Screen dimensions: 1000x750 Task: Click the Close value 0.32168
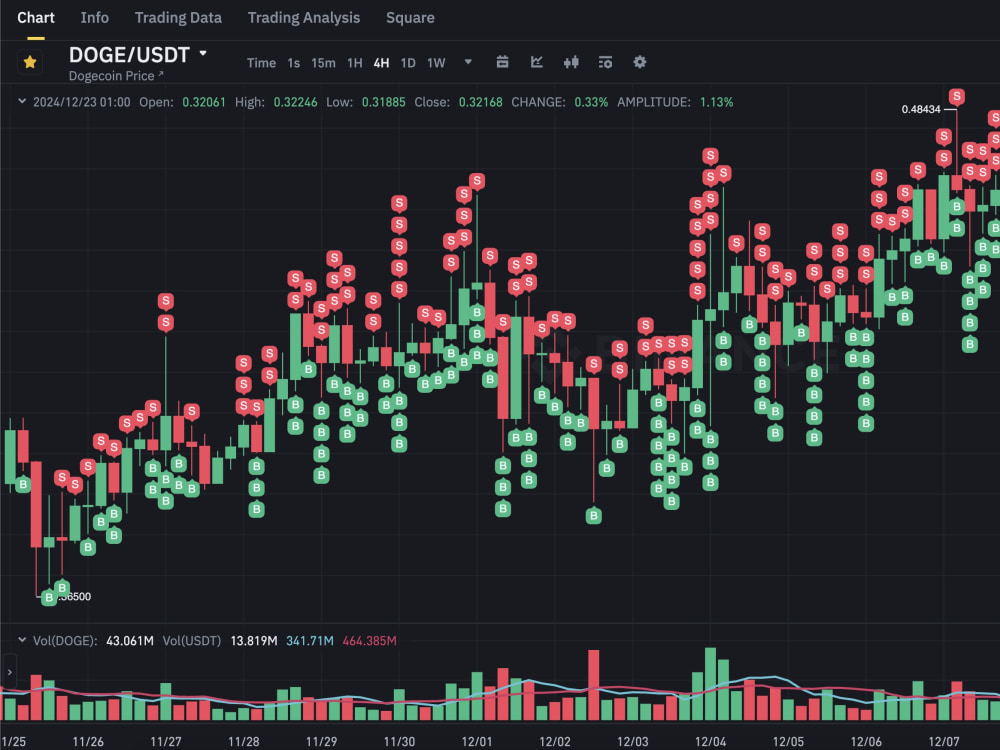click(480, 102)
